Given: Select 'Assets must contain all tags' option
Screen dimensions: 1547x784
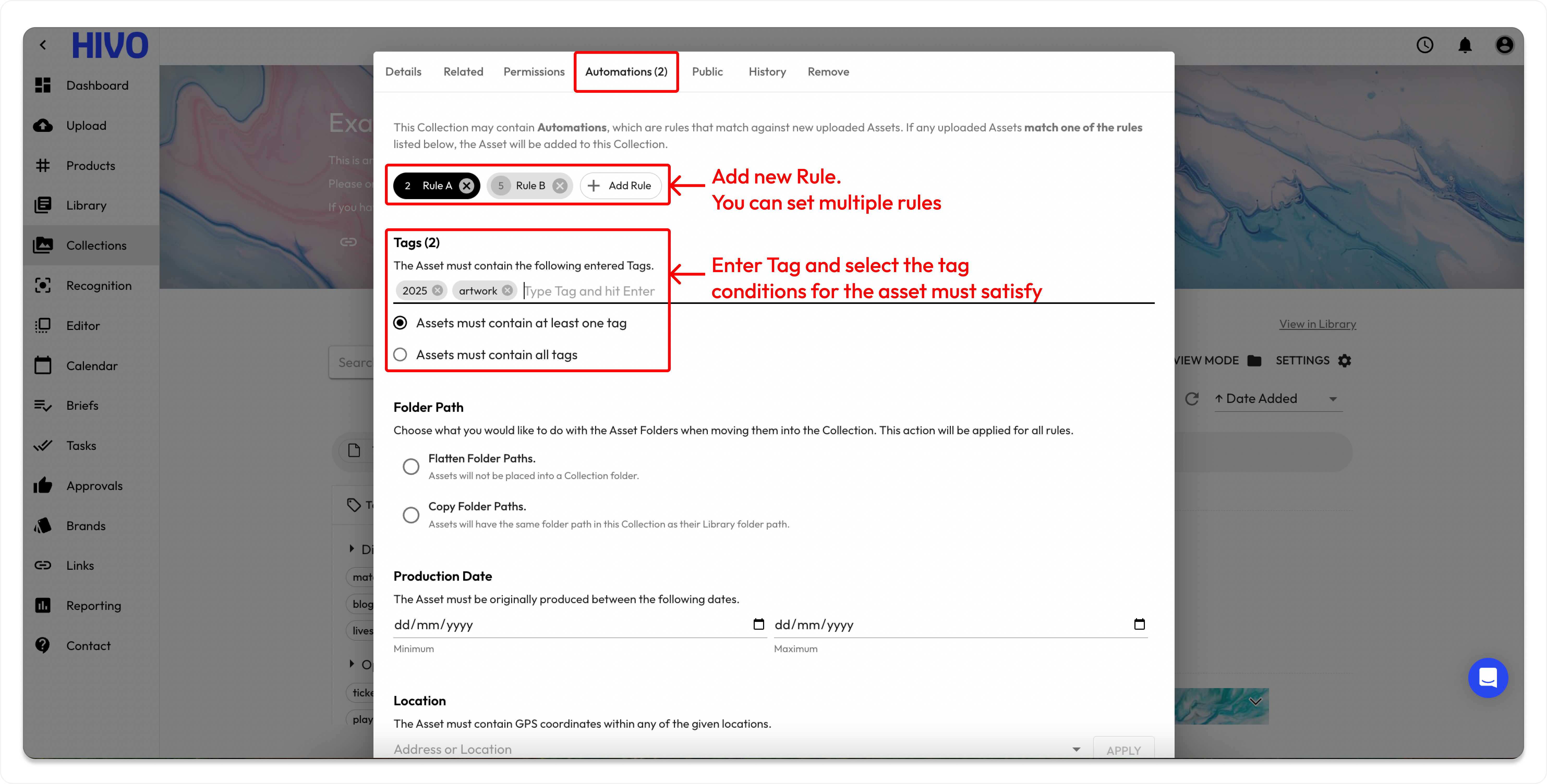Looking at the screenshot, I should click(400, 355).
